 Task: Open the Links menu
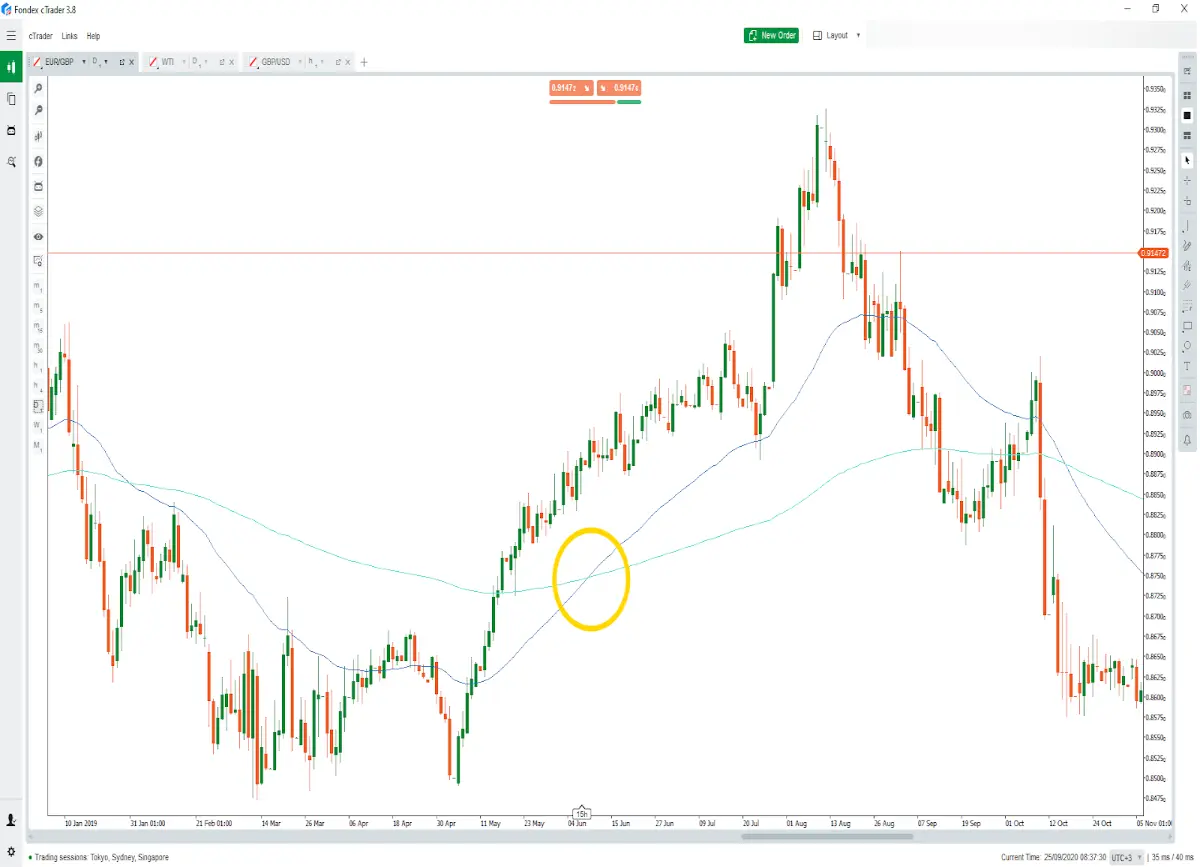click(x=69, y=36)
